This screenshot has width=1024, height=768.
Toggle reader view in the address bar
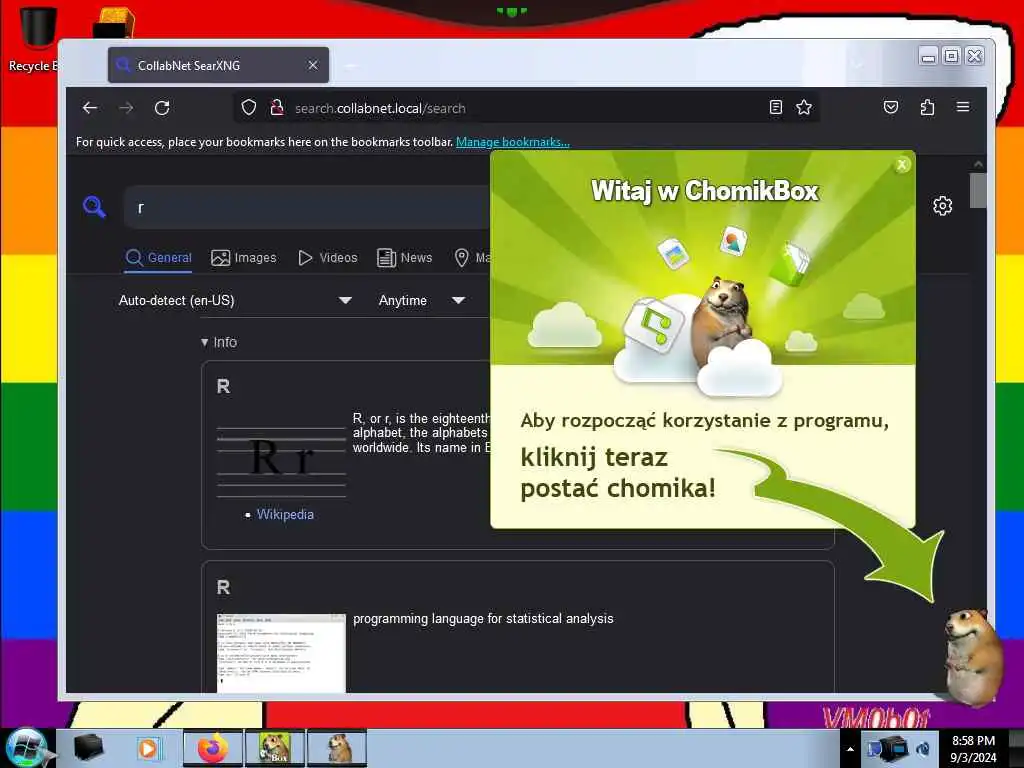[775, 107]
